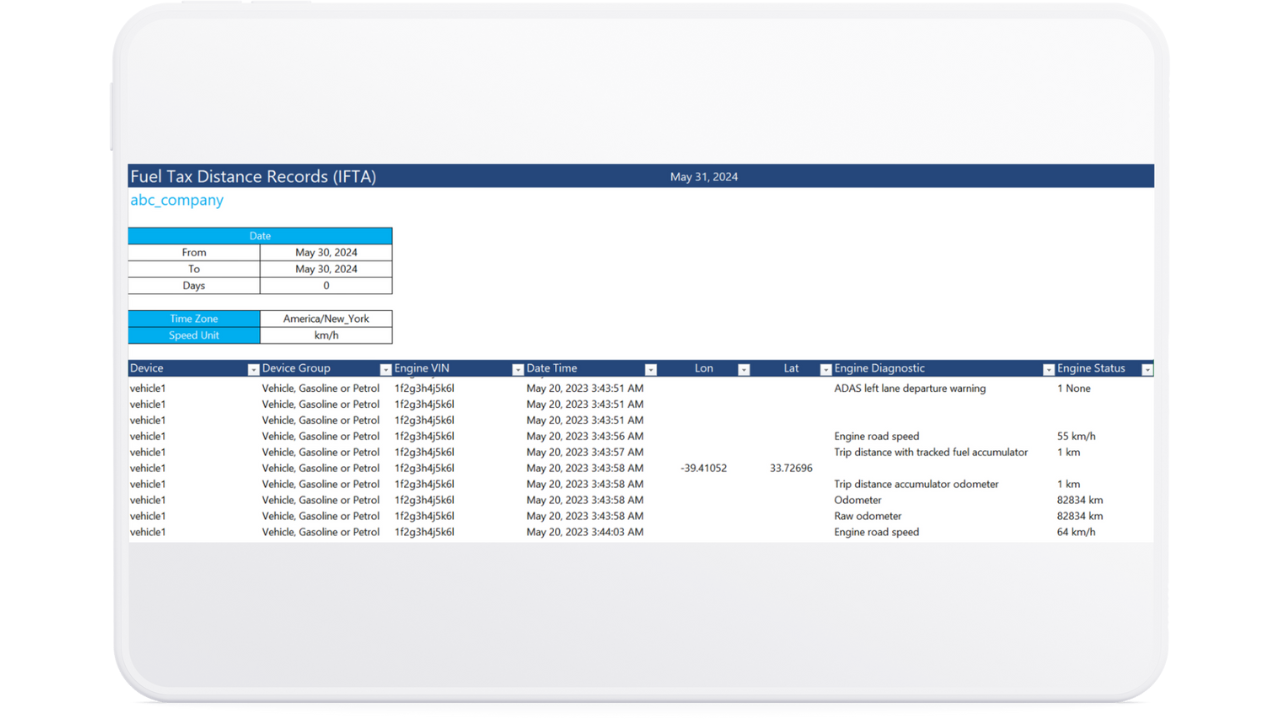Click the From label cell
1280x720 pixels.
pyautogui.click(x=194, y=253)
